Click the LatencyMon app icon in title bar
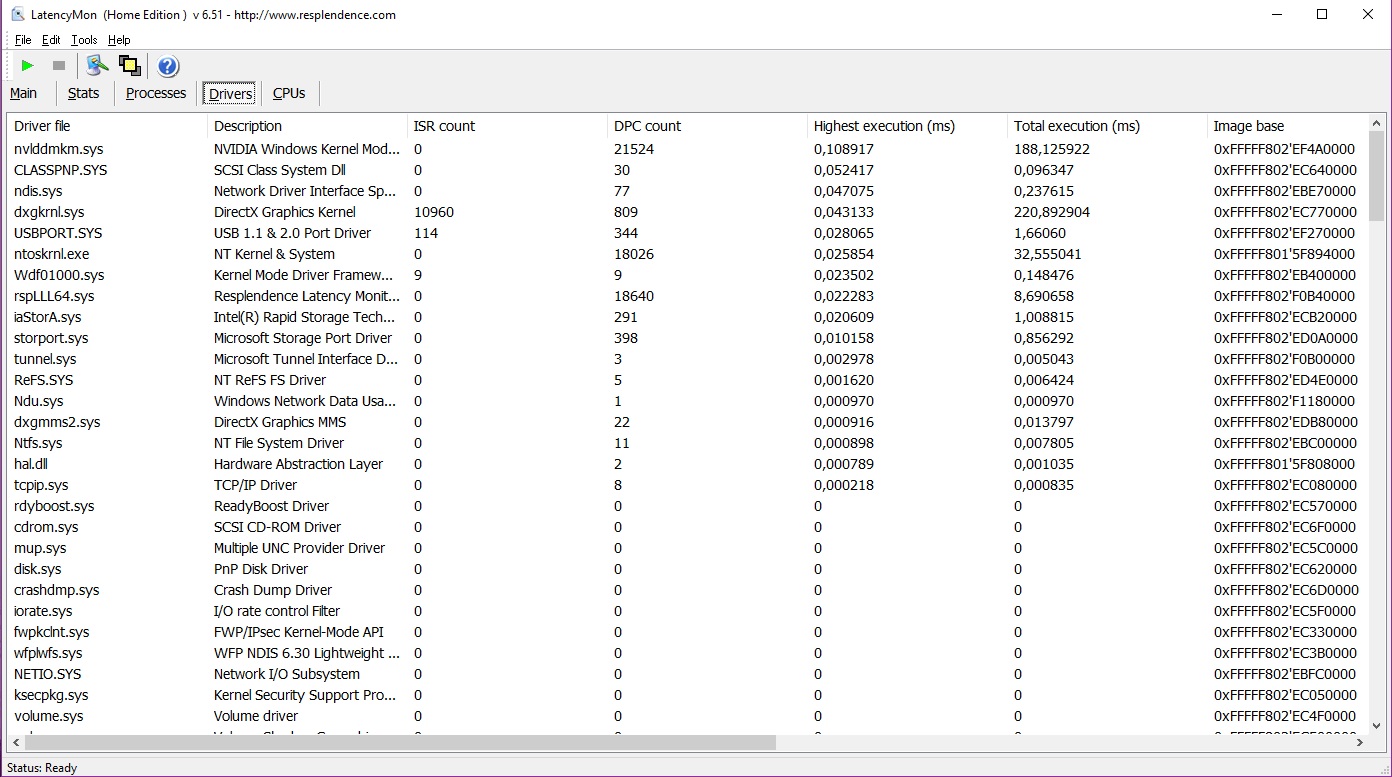Screen dimensions: 1392x777 click(x=18, y=14)
